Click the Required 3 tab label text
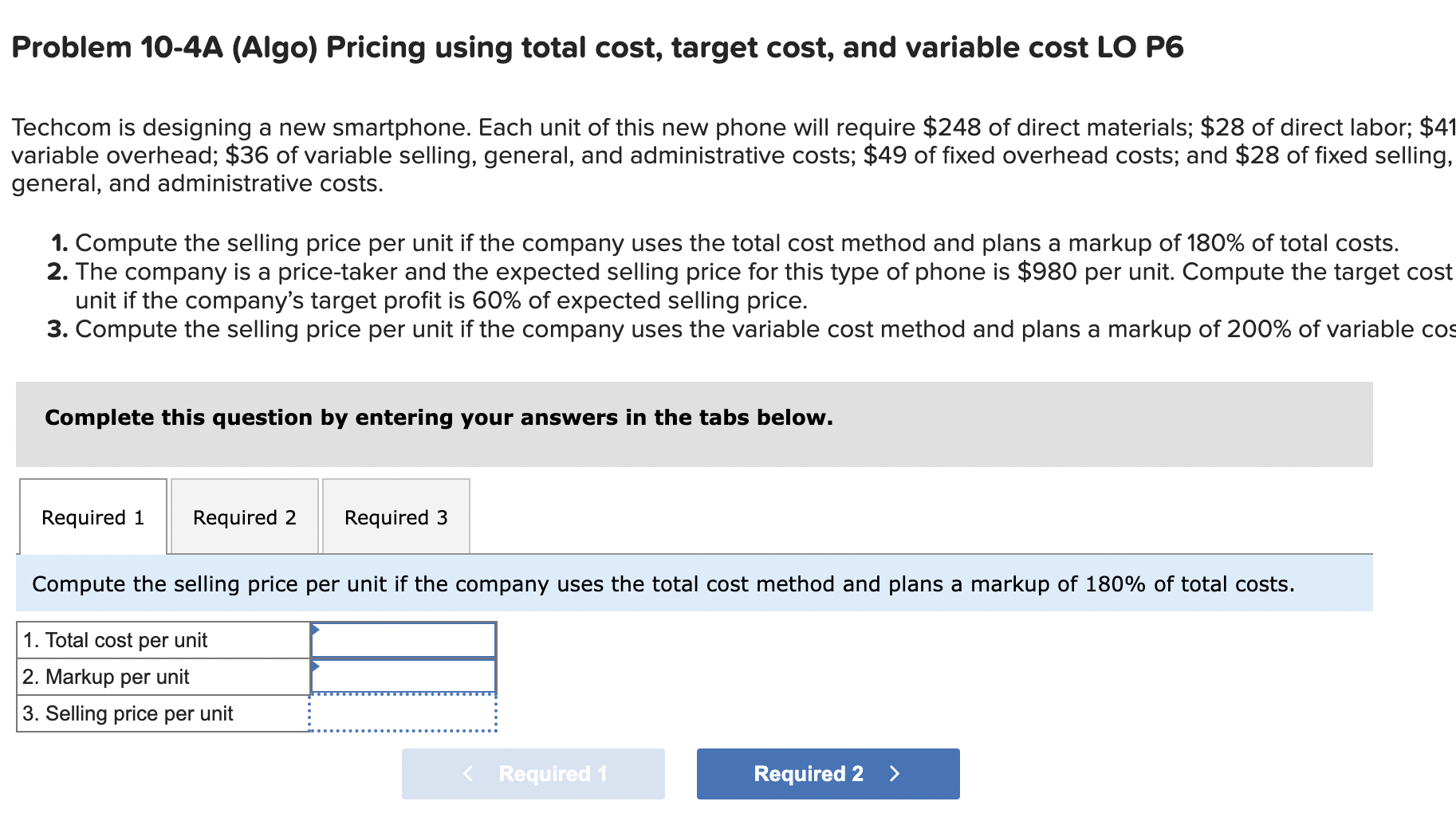 tap(396, 517)
